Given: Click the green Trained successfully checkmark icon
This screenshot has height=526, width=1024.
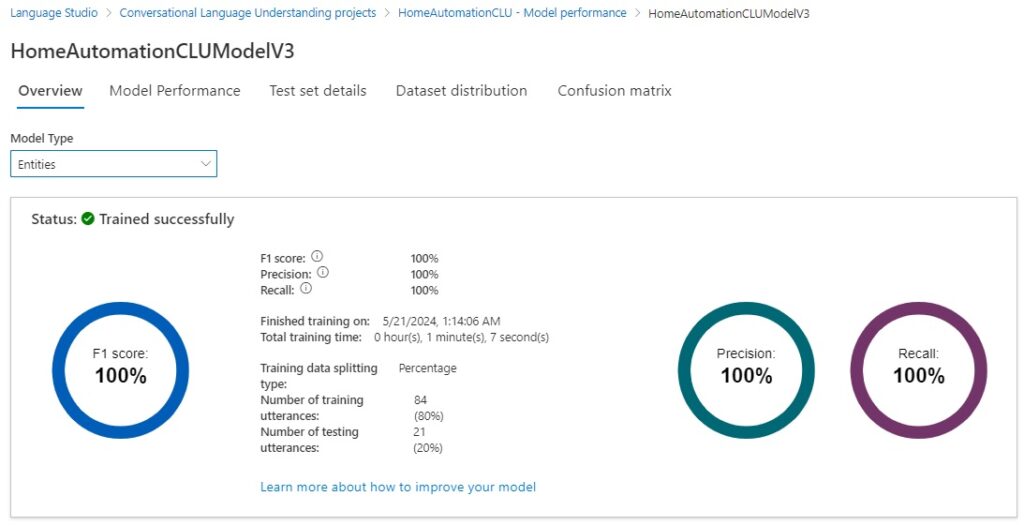Looking at the screenshot, I should (x=88, y=219).
